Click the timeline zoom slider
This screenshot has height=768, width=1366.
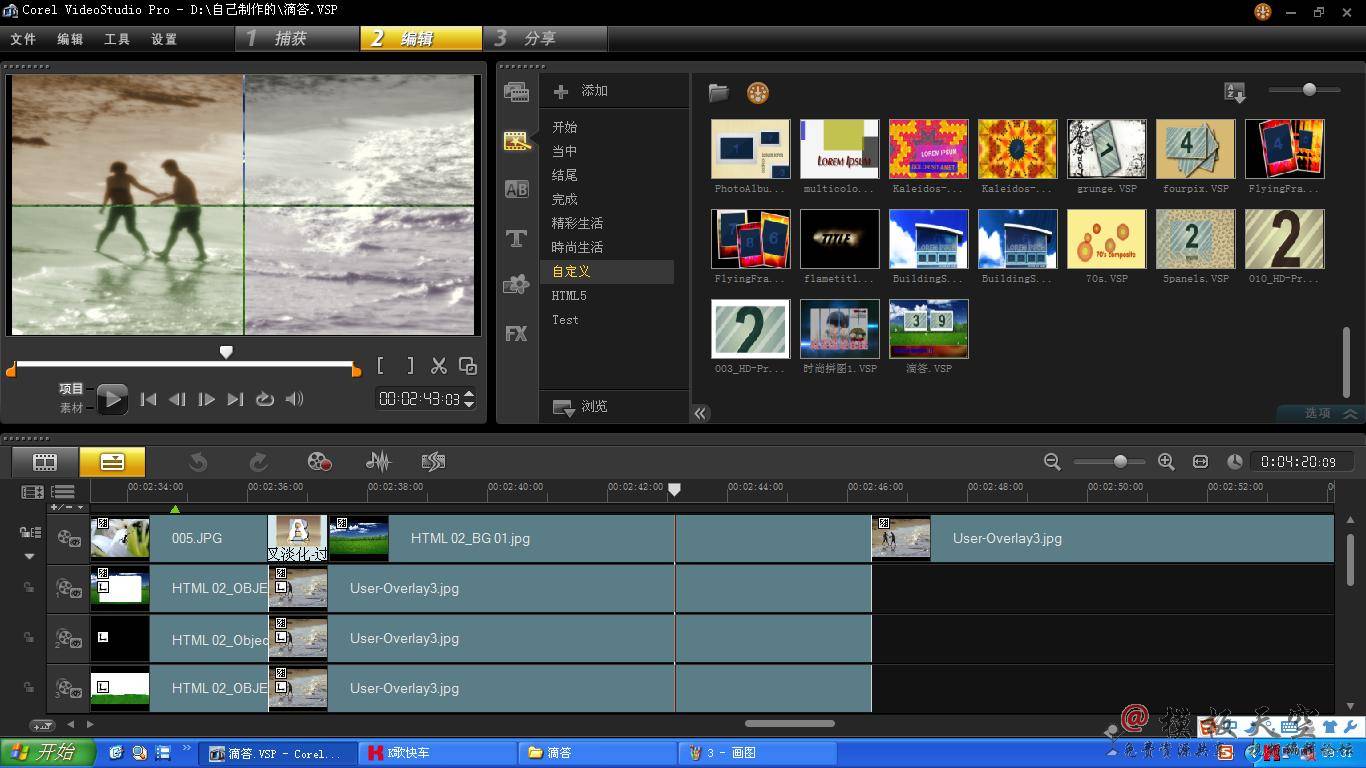coord(1120,461)
